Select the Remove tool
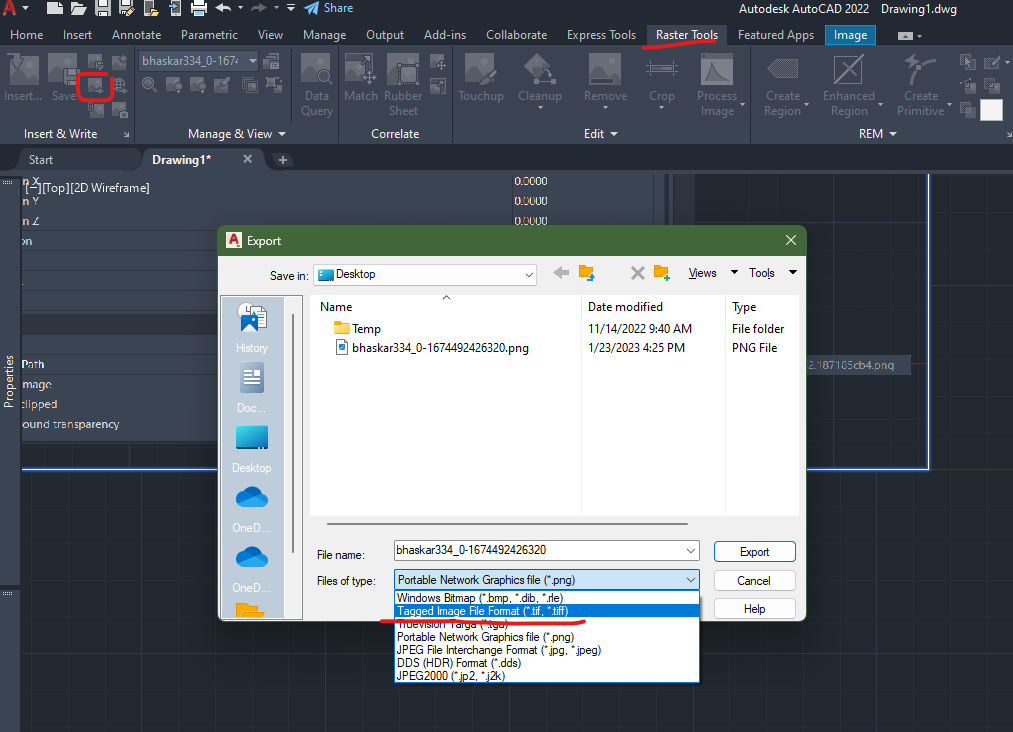Screen dimensions: 1013x732 (604, 84)
